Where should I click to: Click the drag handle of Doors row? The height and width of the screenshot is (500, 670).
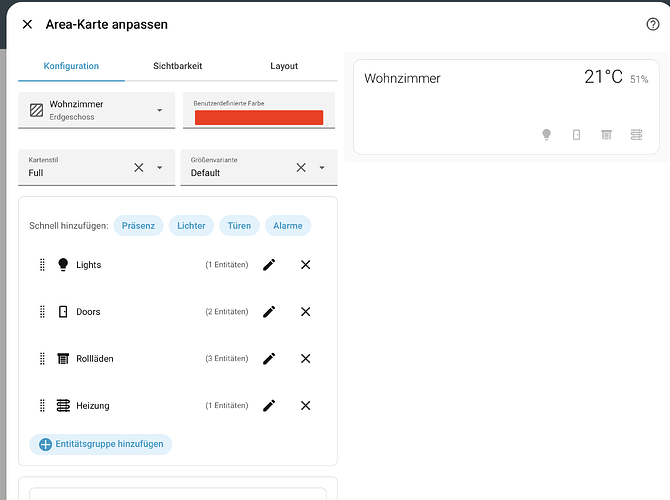(42, 312)
